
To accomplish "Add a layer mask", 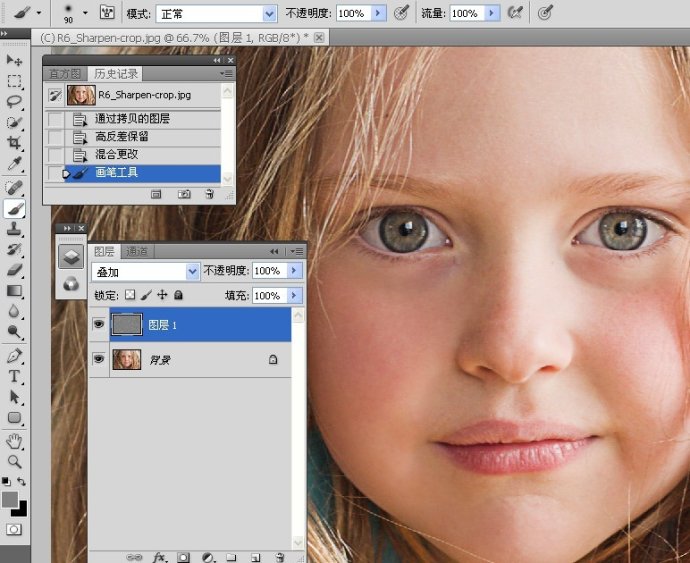I will tap(184, 557).
